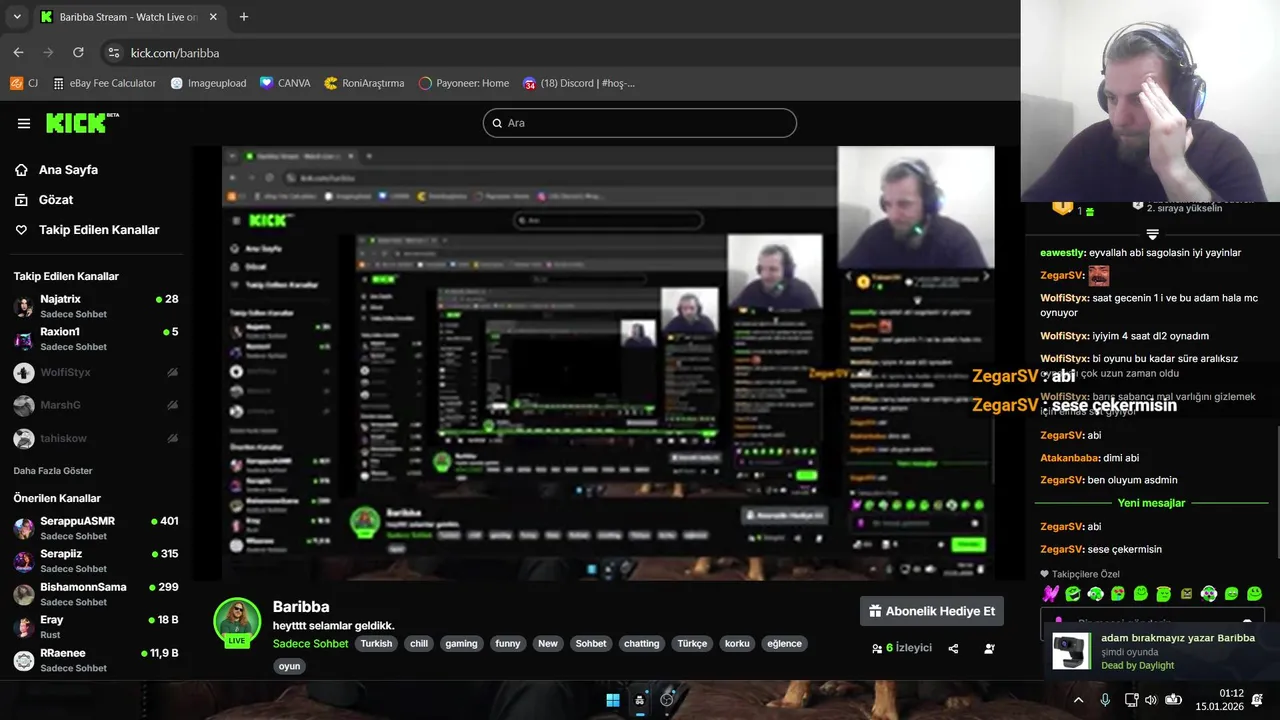Select the Sohbet tag
The image size is (1280, 720).
coord(591,644)
